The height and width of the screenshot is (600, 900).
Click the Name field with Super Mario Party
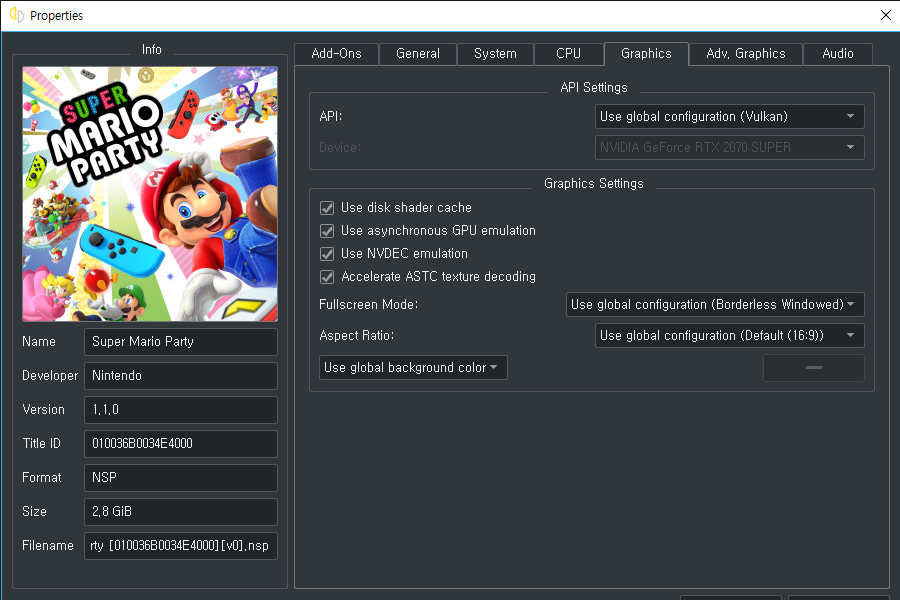click(x=181, y=342)
